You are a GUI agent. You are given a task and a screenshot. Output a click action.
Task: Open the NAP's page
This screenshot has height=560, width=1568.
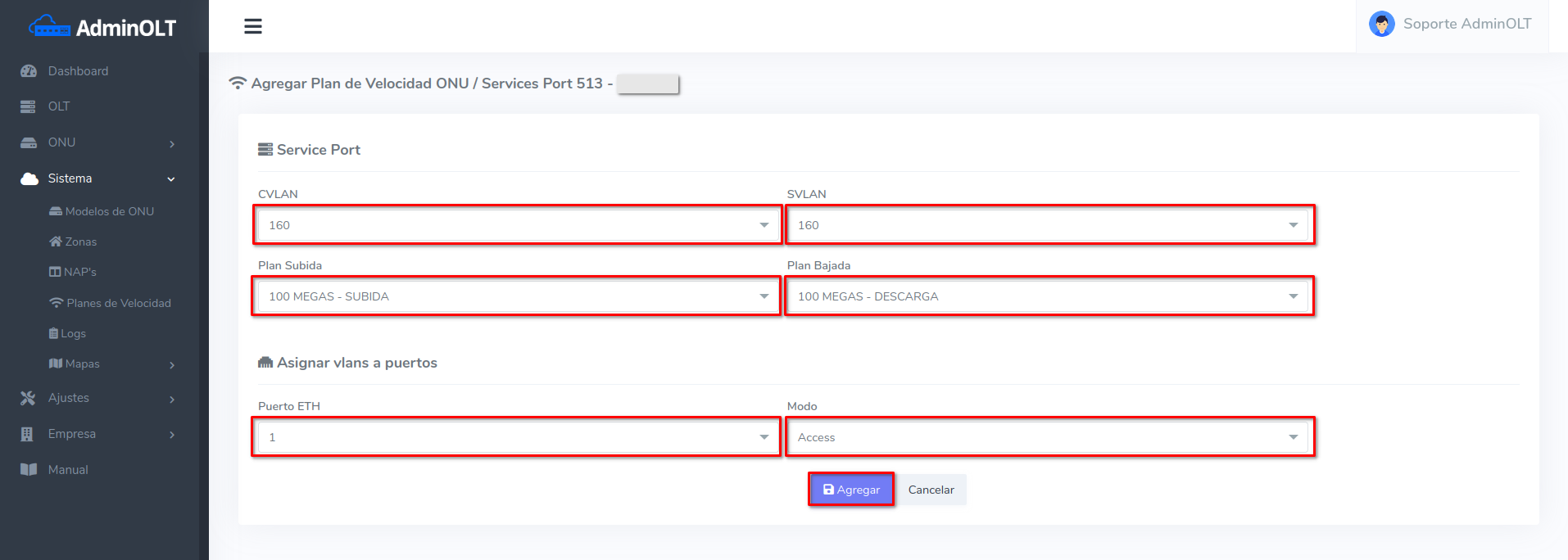pyautogui.click(x=79, y=272)
